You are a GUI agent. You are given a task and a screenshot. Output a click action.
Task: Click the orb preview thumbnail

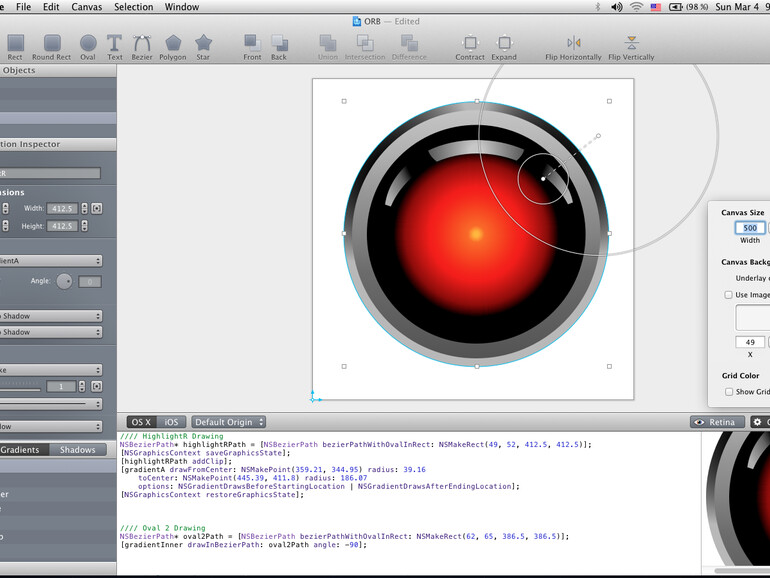tap(736, 499)
